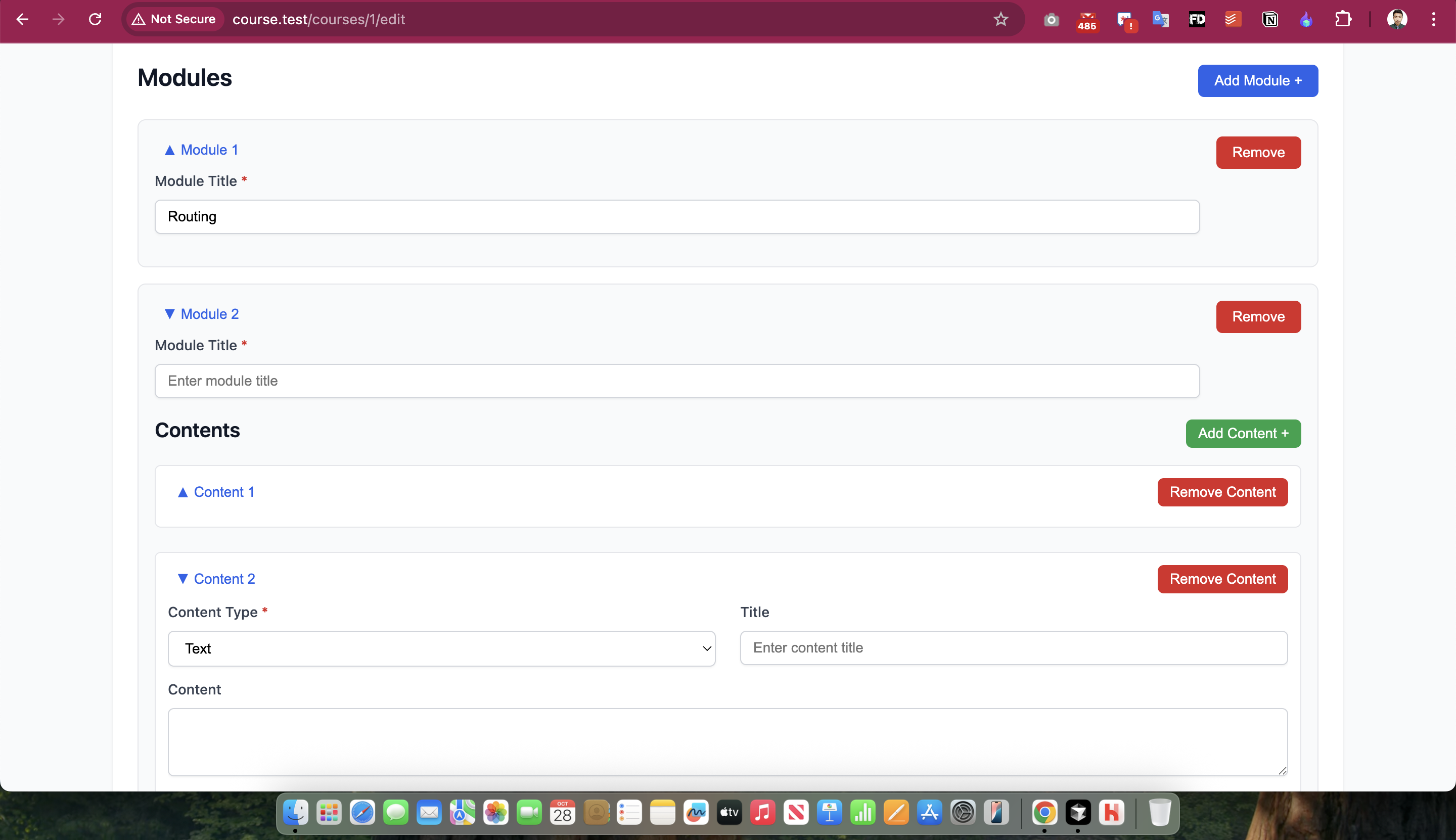Take a screenshot with the camera extension
Image resolution: width=1456 pixels, height=840 pixels.
[1051, 19]
